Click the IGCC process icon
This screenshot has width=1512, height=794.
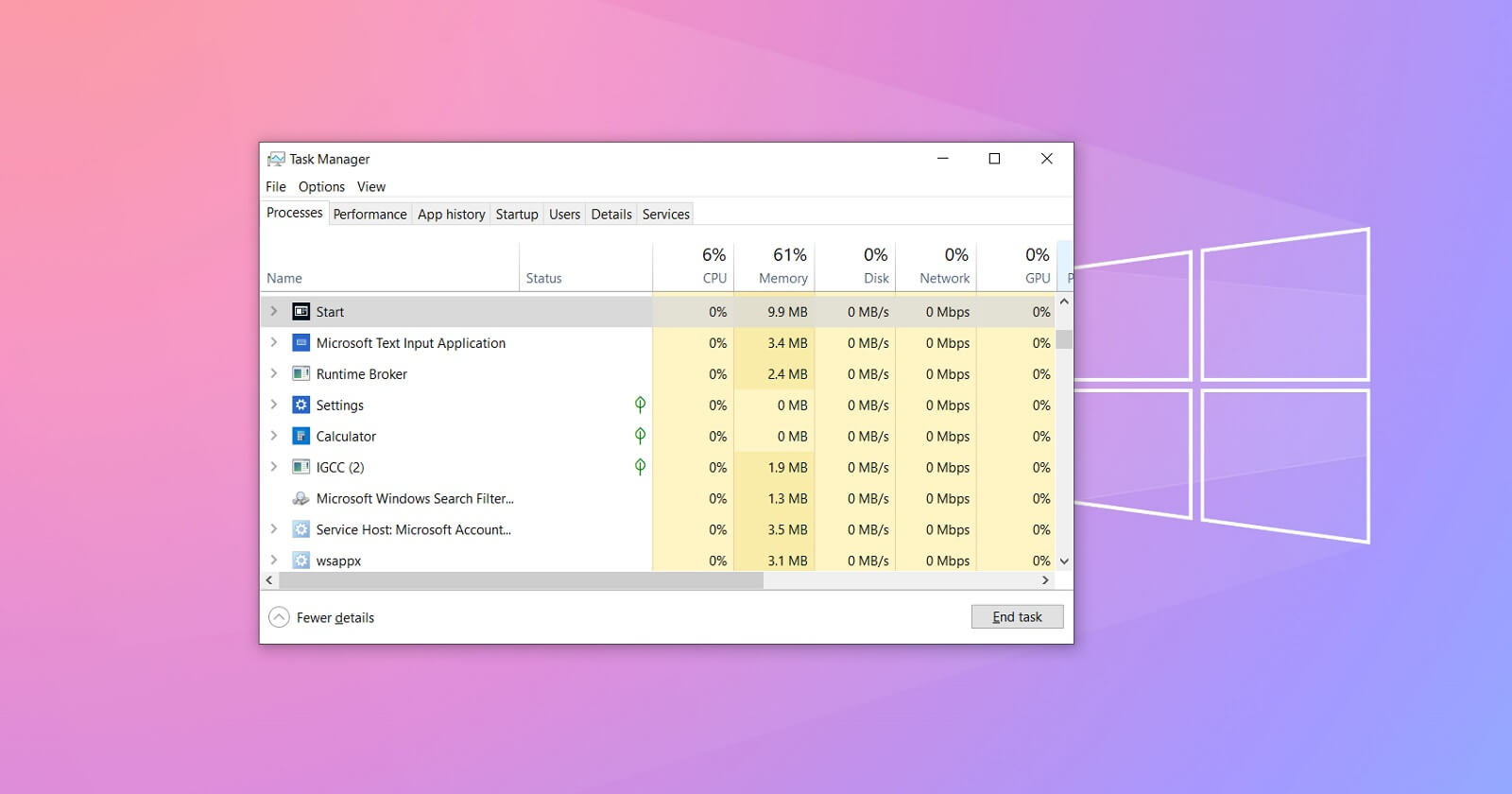coord(301,467)
